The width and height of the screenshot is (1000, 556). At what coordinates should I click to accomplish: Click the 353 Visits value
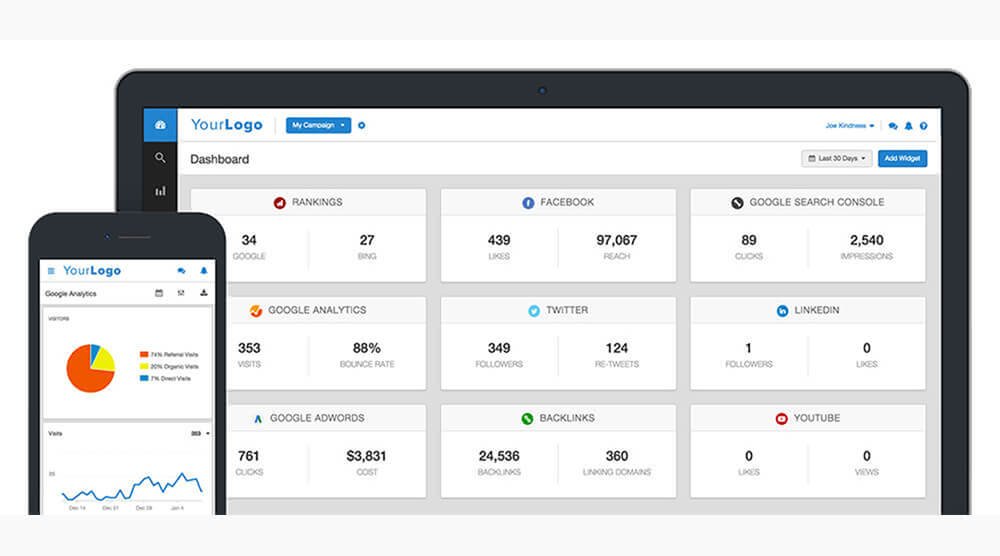[x=249, y=348]
